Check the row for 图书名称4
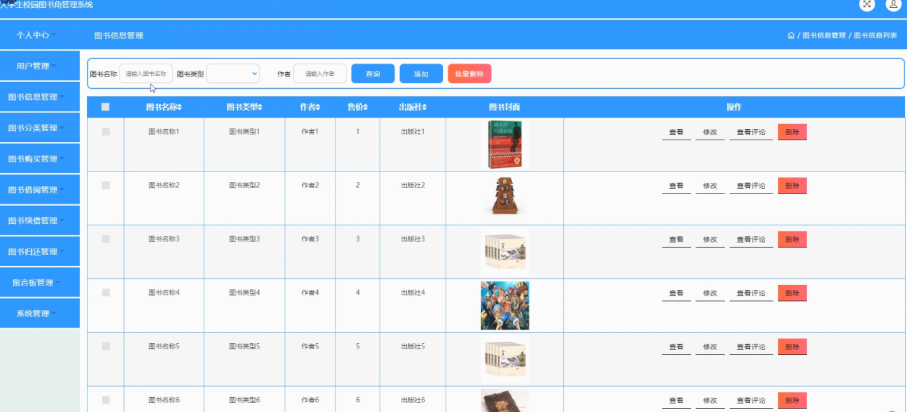Screen dimensions: 907x412 pos(106,293)
